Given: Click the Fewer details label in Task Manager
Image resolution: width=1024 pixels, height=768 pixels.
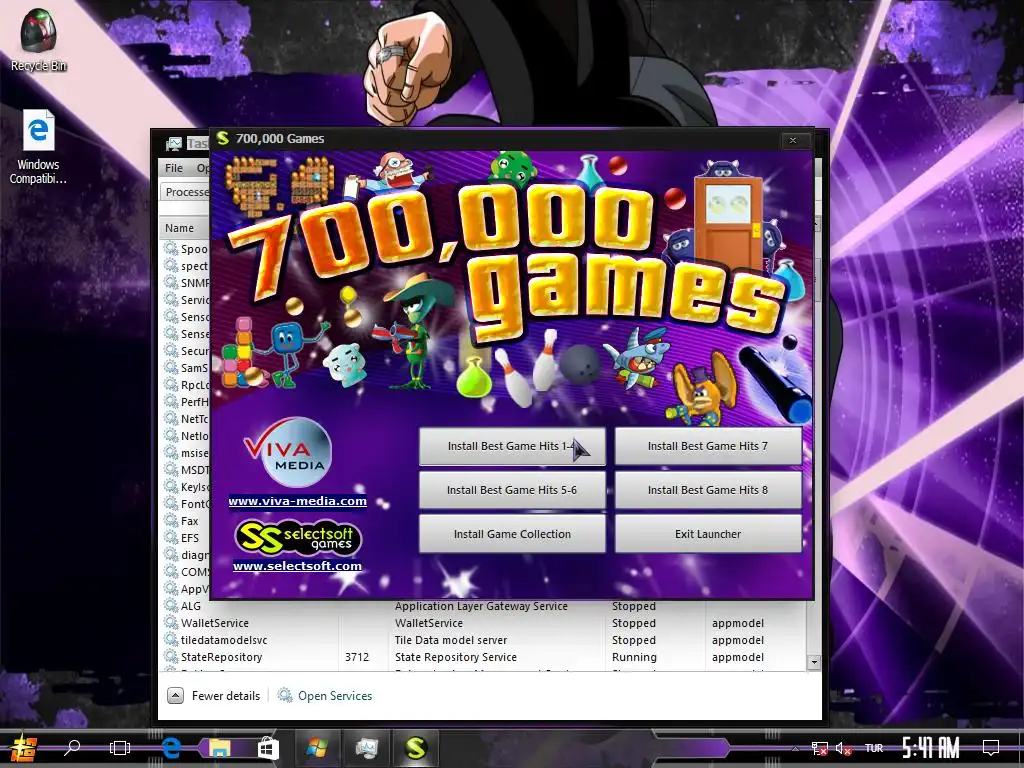Looking at the screenshot, I should (x=225, y=696).
